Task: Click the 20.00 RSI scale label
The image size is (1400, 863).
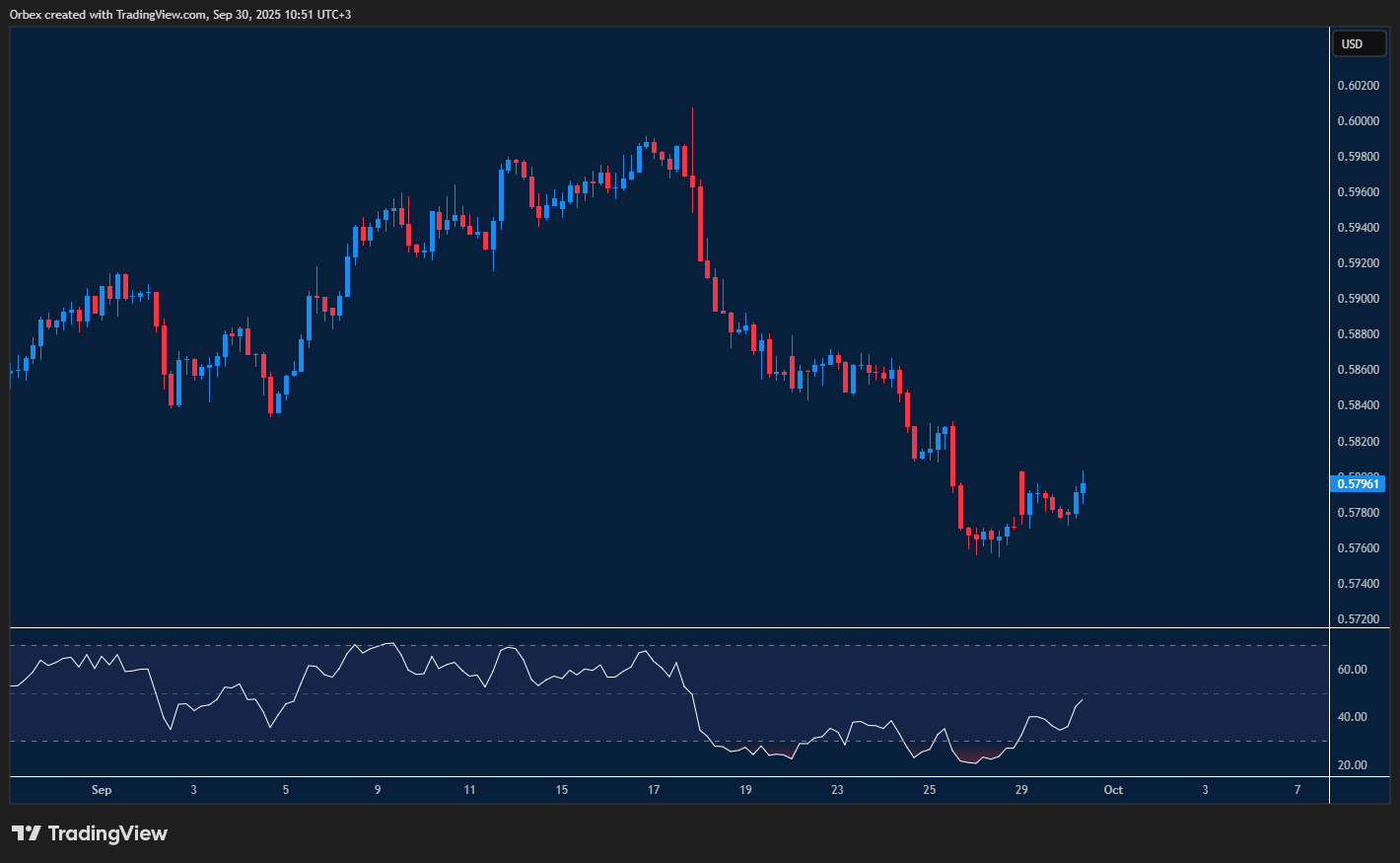Action: (1352, 765)
